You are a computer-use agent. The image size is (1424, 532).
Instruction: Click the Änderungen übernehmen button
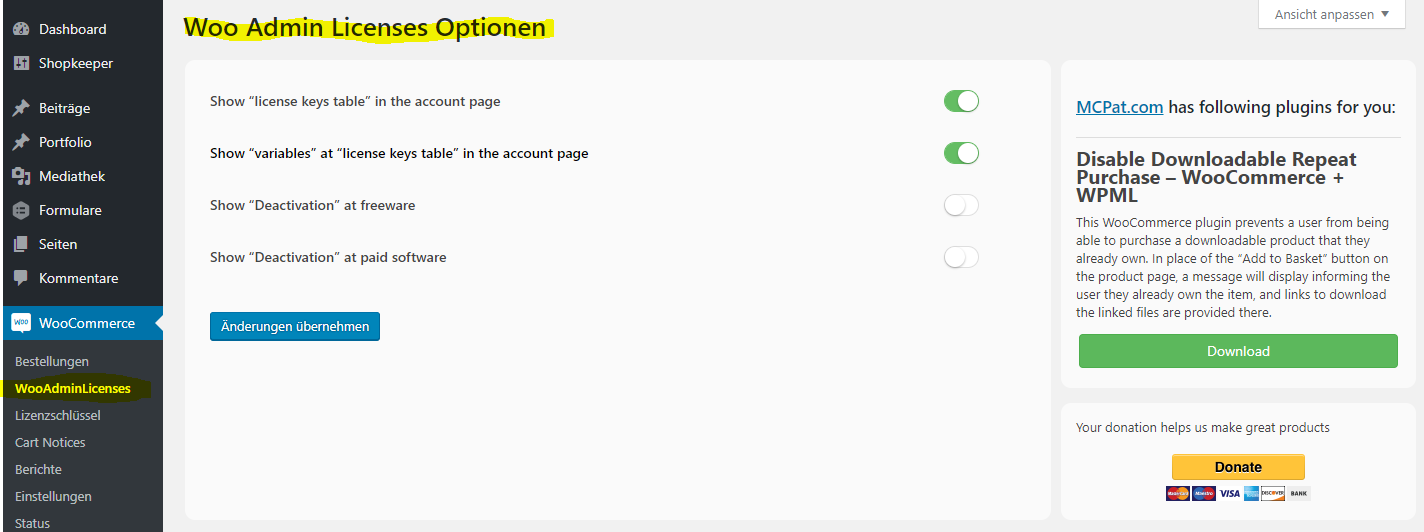pos(295,326)
